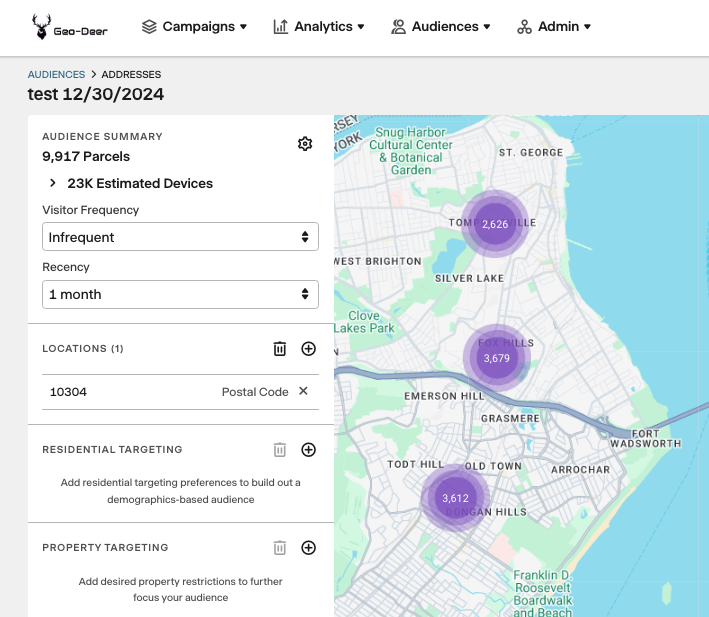The height and width of the screenshot is (617, 709).
Task: Click the Property Targeting trash icon
Action: pyautogui.click(x=280, y=548)
